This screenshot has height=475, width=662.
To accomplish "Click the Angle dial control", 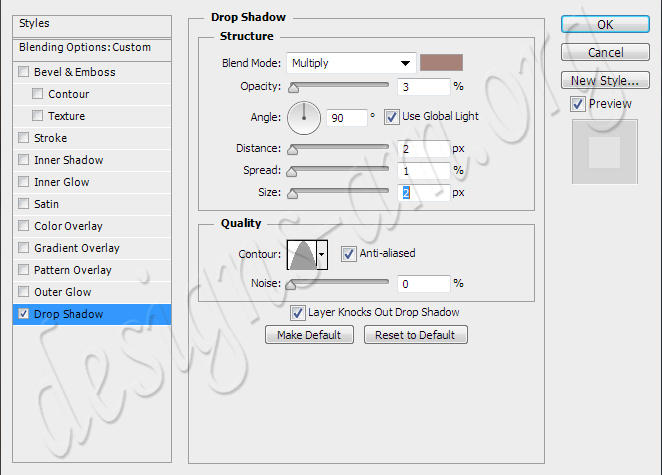I will tap(304, 118).
